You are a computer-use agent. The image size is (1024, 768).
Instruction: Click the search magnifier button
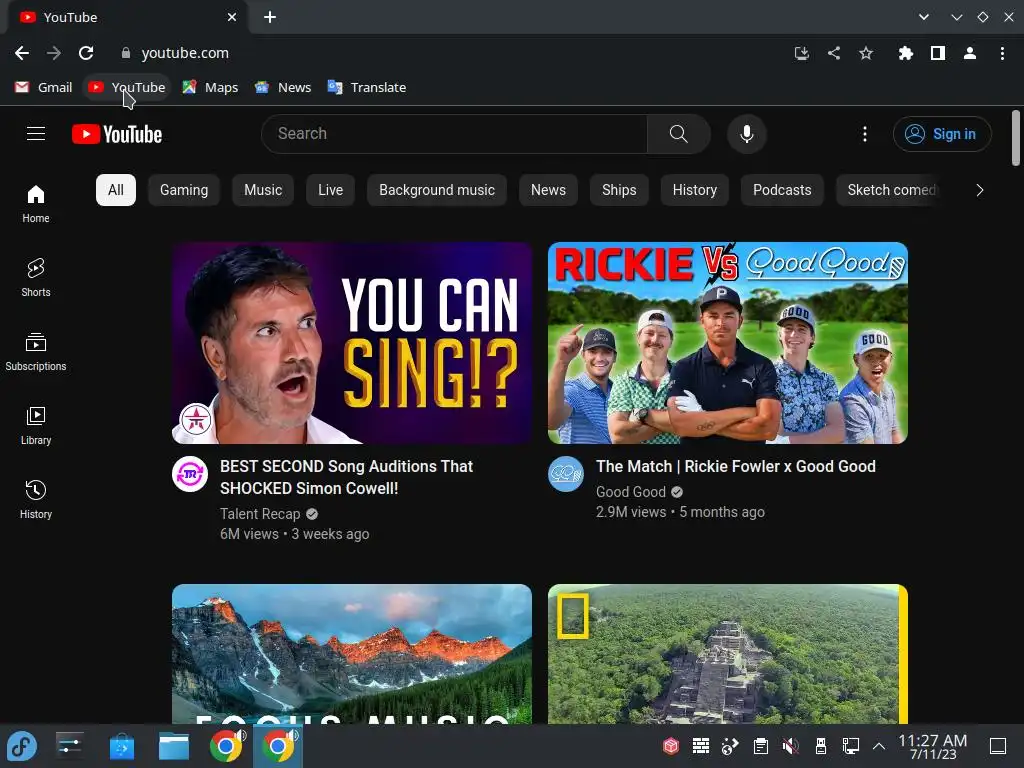point(679,134)
